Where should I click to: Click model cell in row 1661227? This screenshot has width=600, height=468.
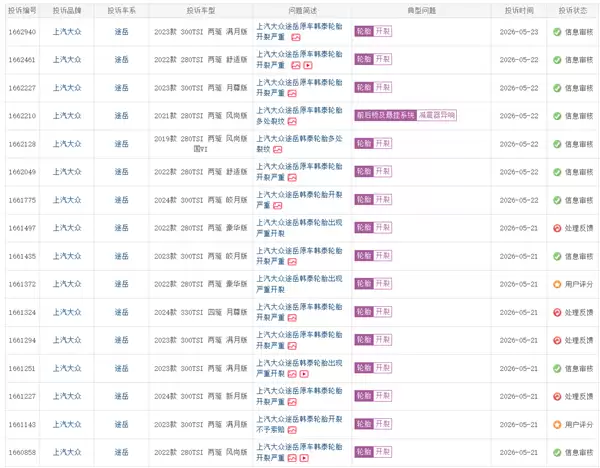pos(201,396)
